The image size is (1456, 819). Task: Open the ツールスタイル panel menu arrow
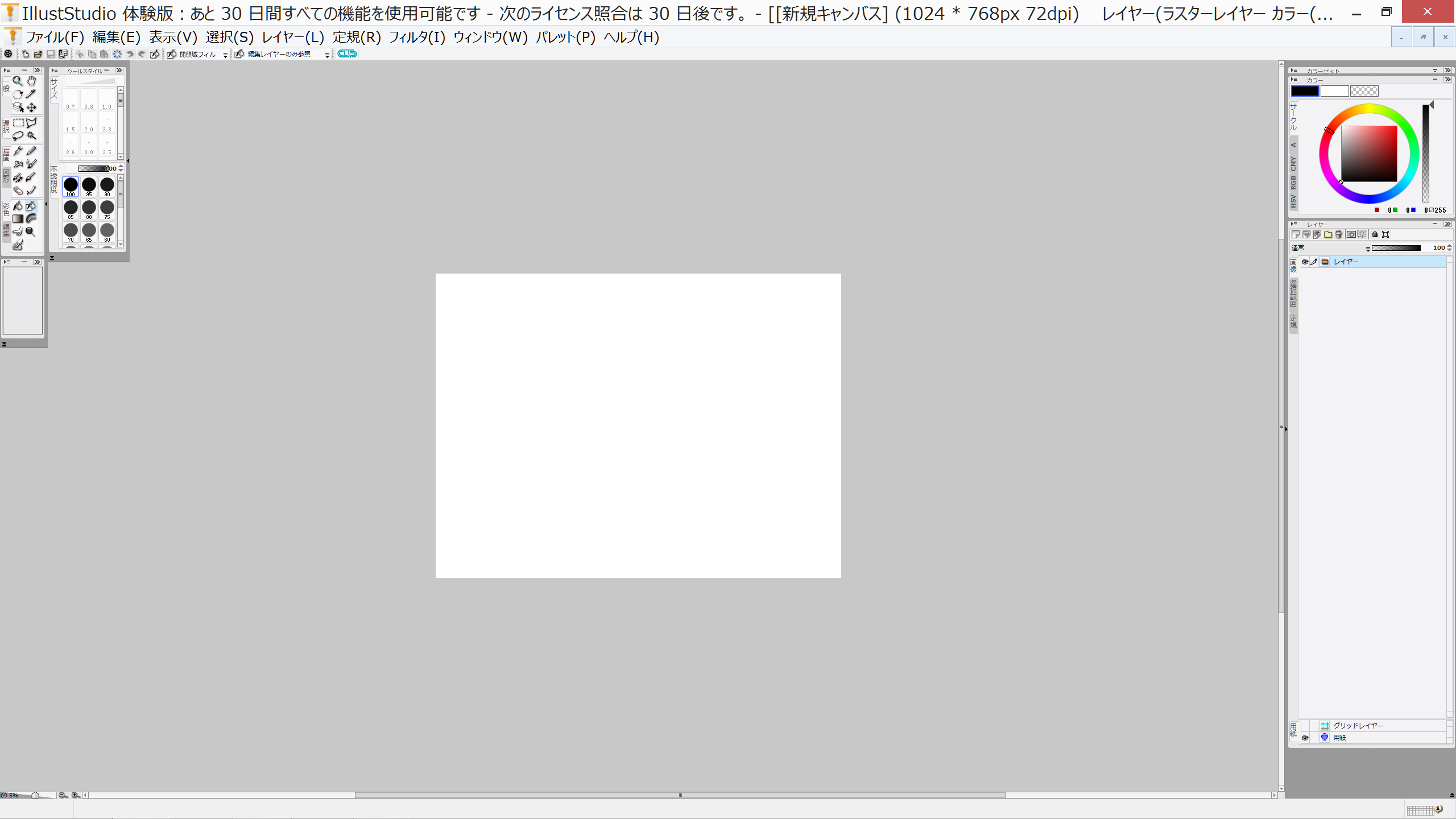55,71
